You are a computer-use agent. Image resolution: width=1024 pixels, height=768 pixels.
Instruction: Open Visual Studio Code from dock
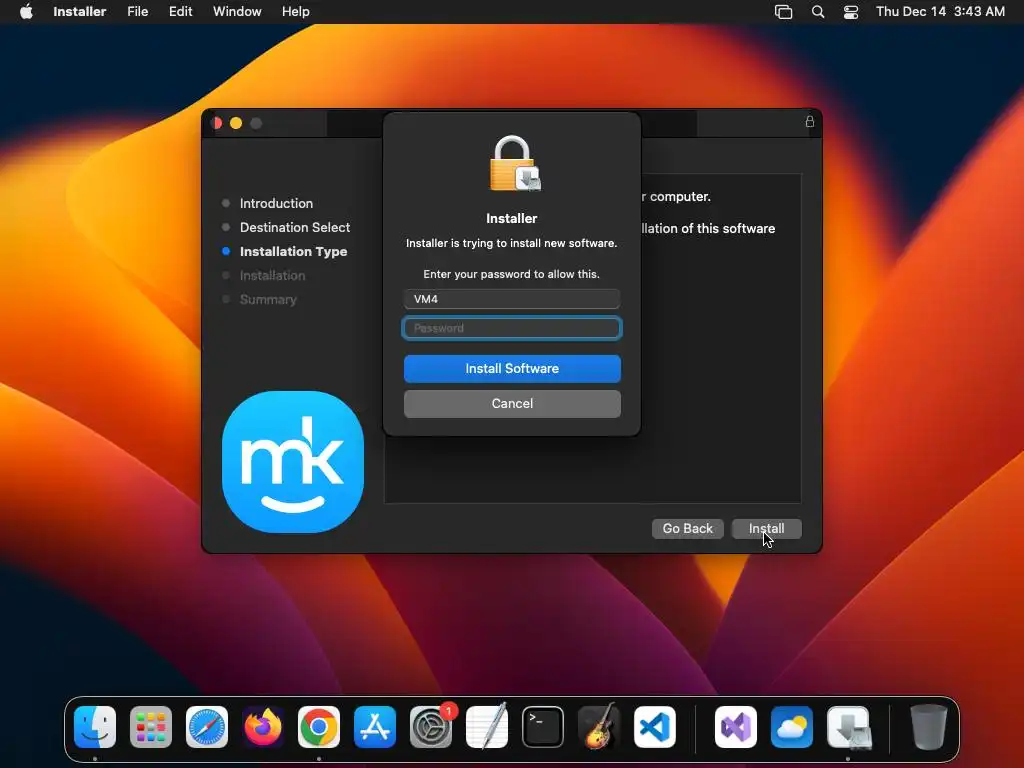point(654,727)
